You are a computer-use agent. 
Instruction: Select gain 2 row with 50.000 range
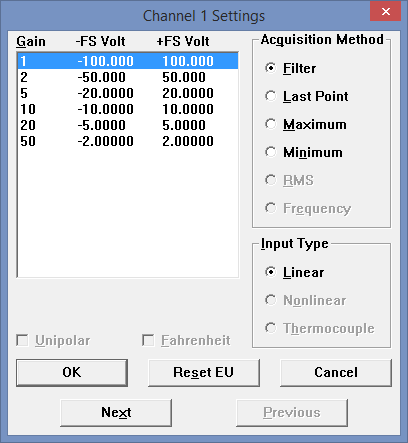(128, 77)
